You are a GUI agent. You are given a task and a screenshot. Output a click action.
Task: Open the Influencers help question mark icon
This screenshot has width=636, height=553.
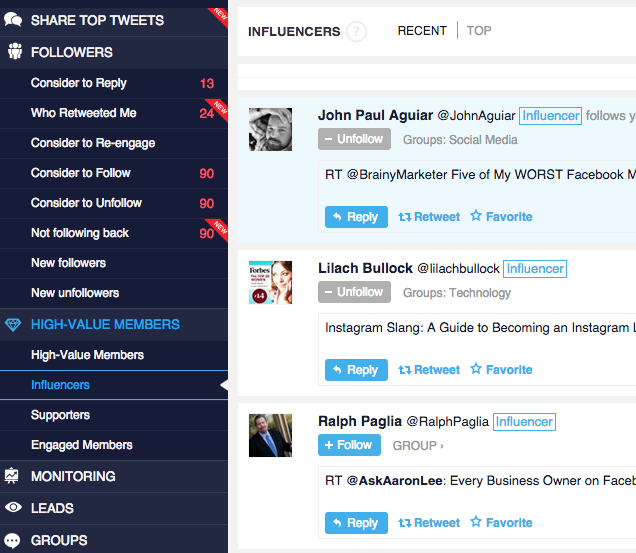357,31
